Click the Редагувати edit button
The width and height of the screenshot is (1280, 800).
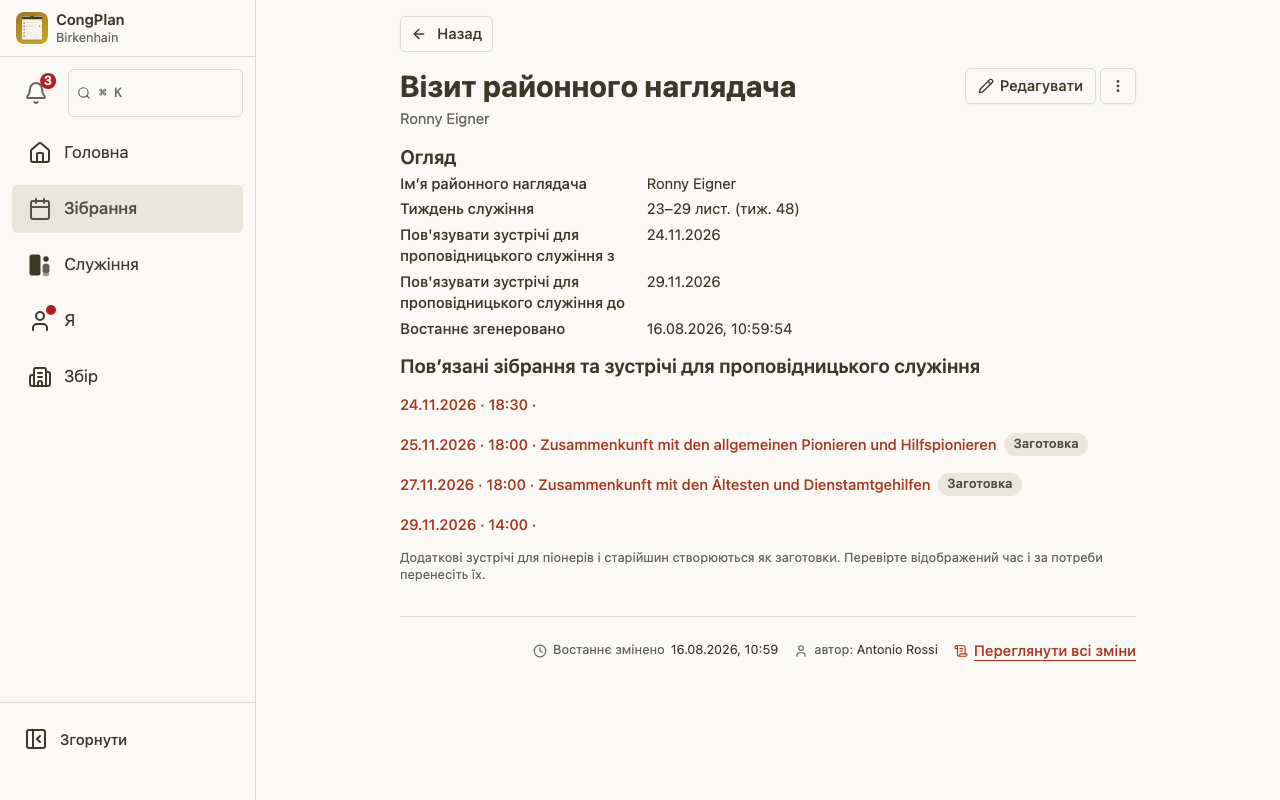point(1030,86)
